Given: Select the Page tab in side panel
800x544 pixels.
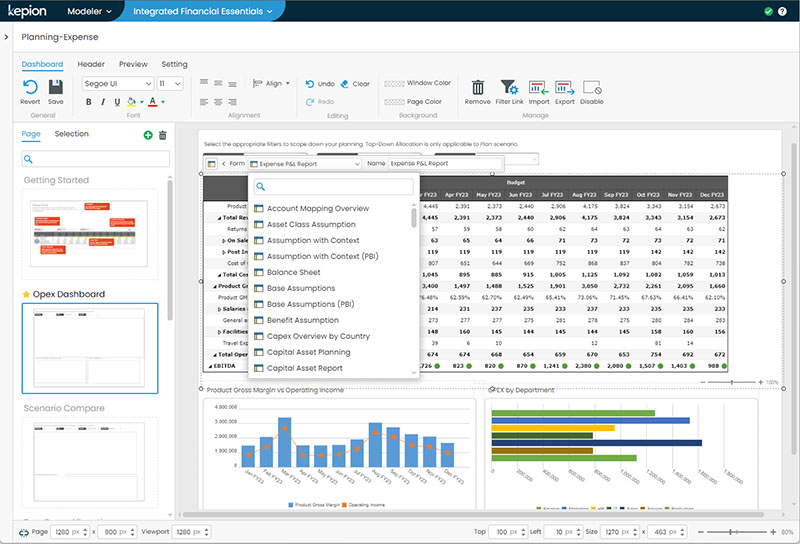Looking at the screenshot, I should 31,134.
